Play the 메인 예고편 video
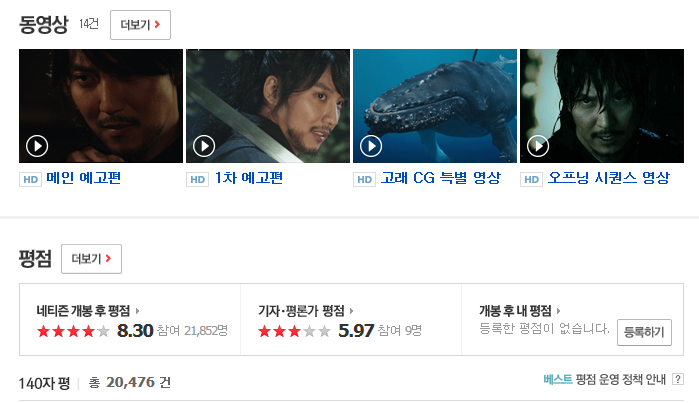This screenshot has width=699, height=403. [x=37, y=146]
